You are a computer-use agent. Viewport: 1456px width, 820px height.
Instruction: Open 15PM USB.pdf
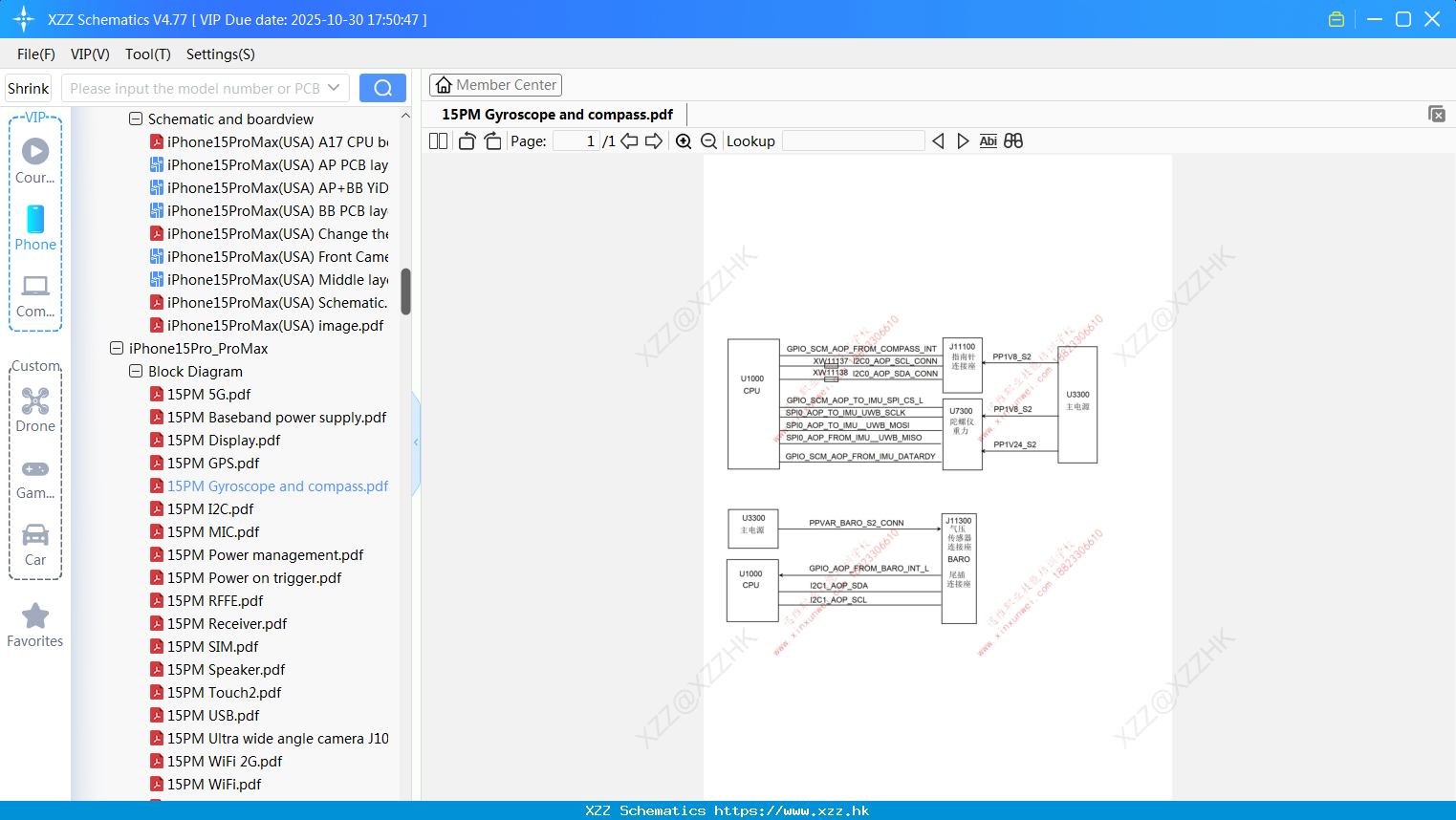coord(205,716)
